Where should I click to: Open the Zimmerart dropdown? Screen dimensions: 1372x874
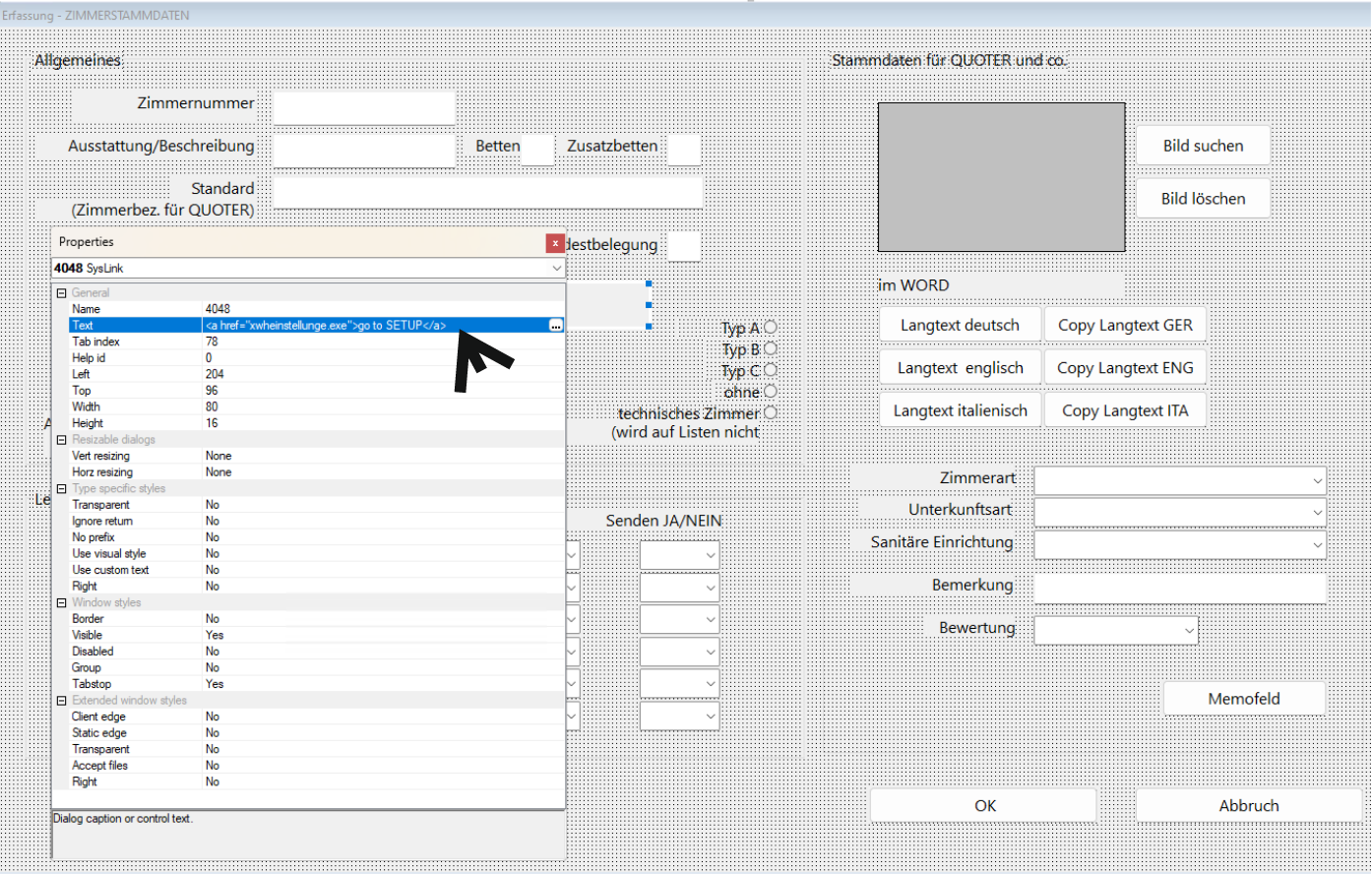(1180, 480)
